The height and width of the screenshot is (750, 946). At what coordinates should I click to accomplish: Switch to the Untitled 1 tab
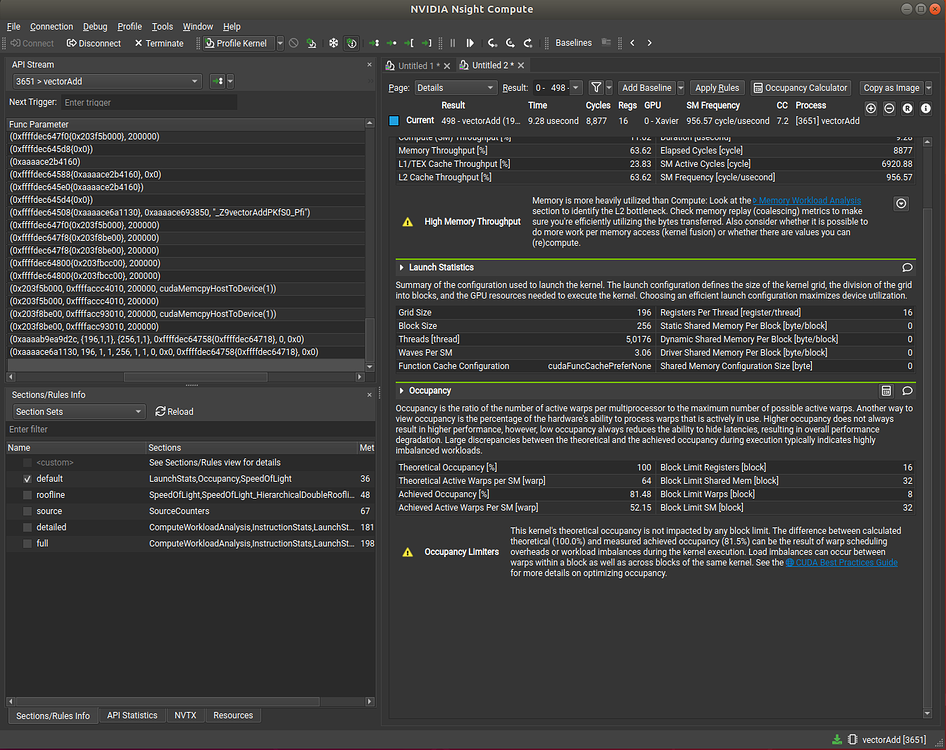click(418, 66)
